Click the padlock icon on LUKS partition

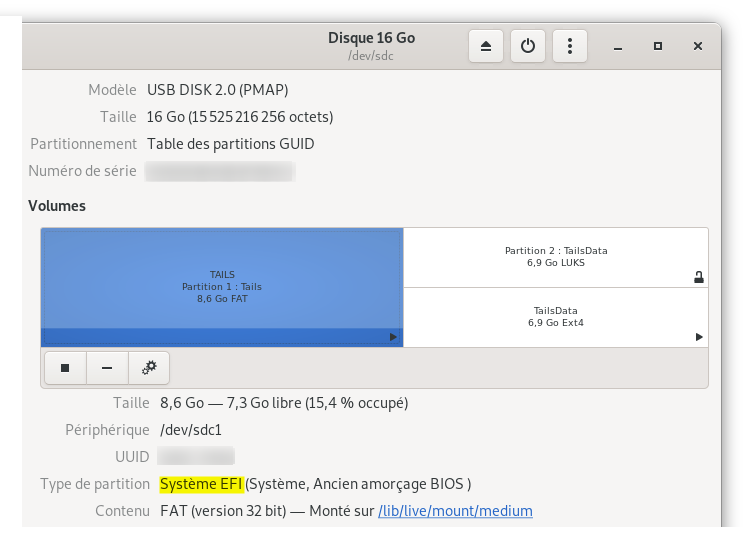699,277
